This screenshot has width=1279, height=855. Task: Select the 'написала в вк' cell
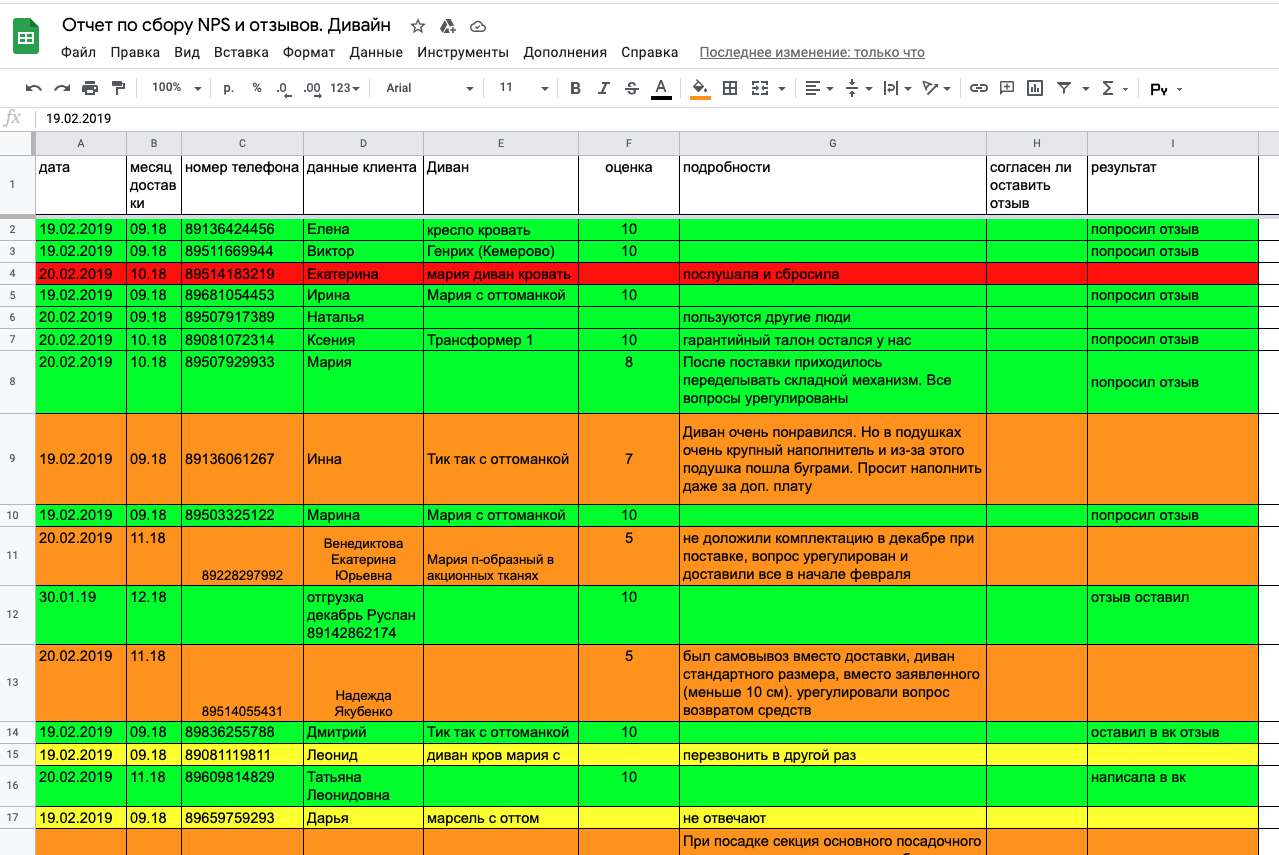(x=1173, y=786)
